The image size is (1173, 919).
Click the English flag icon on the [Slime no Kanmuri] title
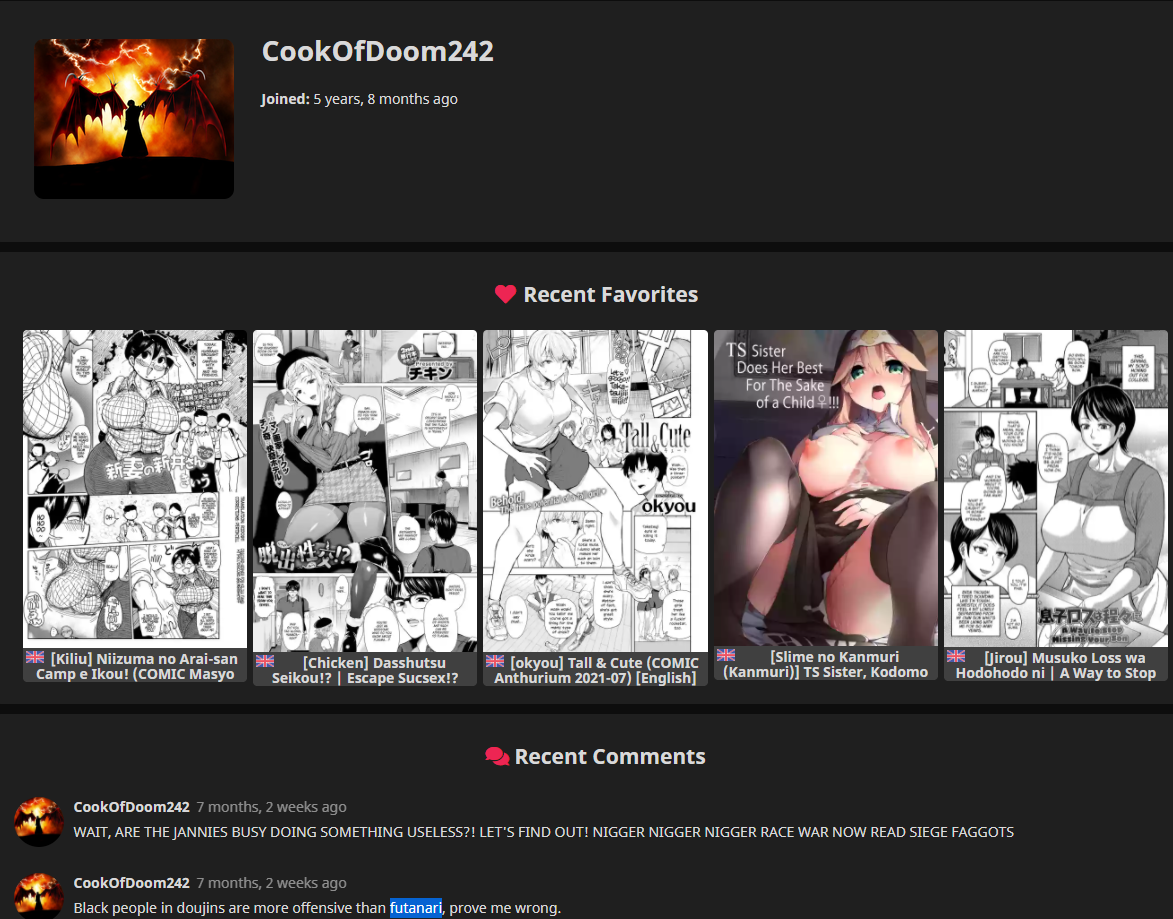(x=726, y=655)
